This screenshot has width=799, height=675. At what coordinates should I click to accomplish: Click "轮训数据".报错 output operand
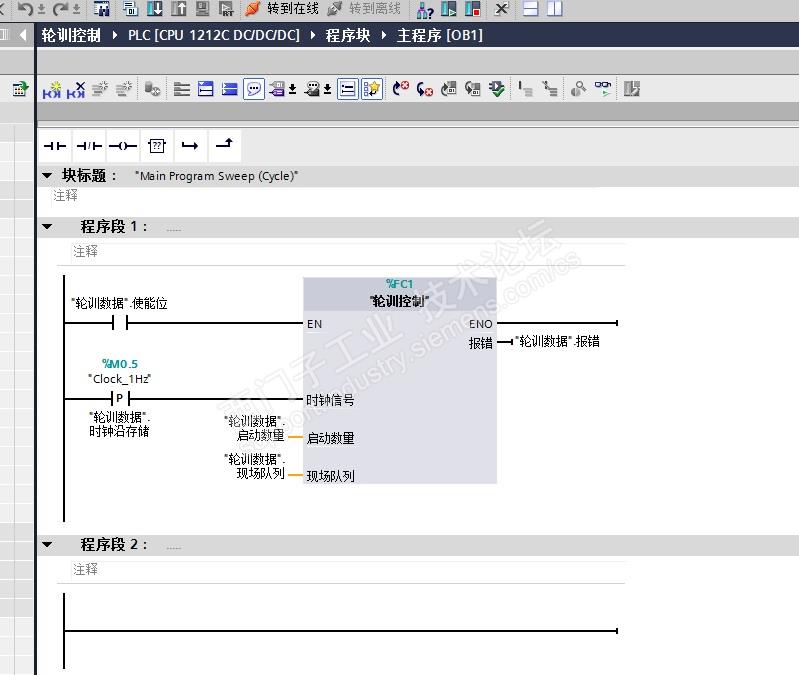[x=557, y=341]
